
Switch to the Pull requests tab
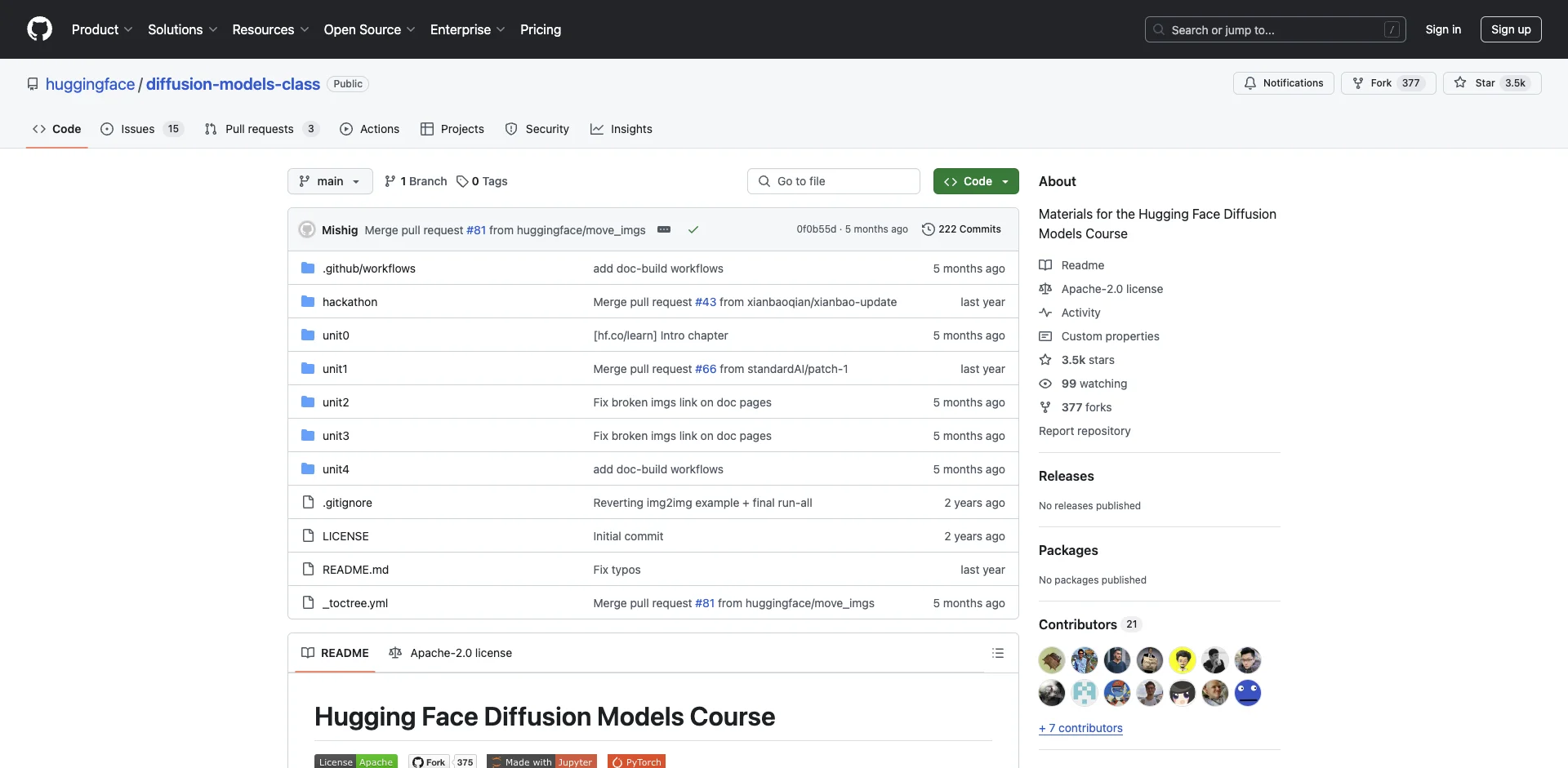point(261,129)
